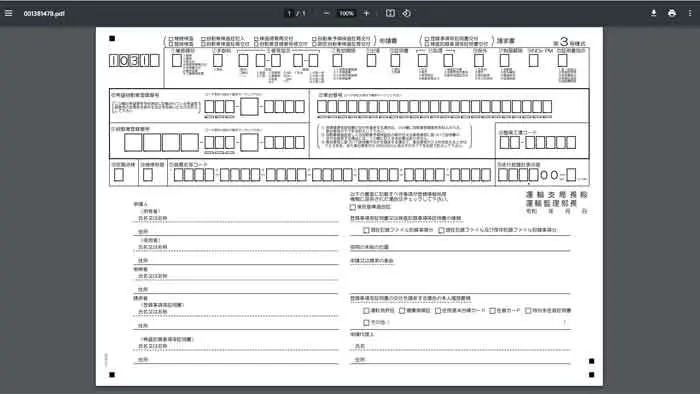Download the PDF file
This screenshot has height=394, width=700.
click(653, 13)
